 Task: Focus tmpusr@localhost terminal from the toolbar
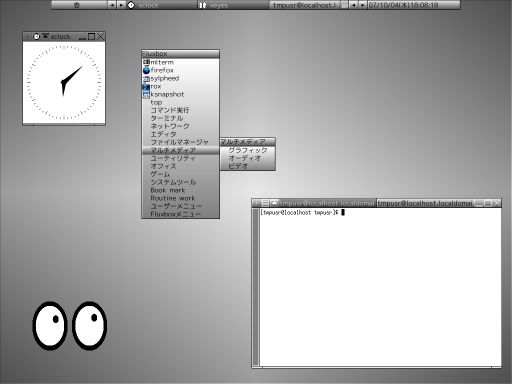[304, 5]
